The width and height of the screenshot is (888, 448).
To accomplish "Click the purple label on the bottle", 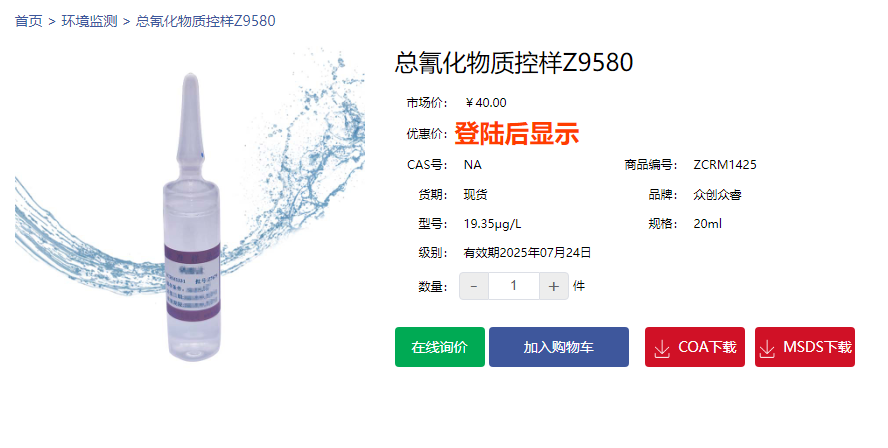I will 192,281.
